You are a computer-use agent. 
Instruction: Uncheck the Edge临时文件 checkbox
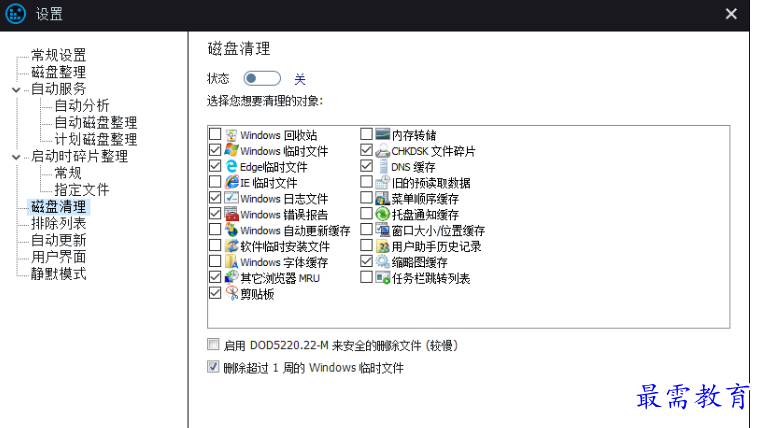click(215, 166)
